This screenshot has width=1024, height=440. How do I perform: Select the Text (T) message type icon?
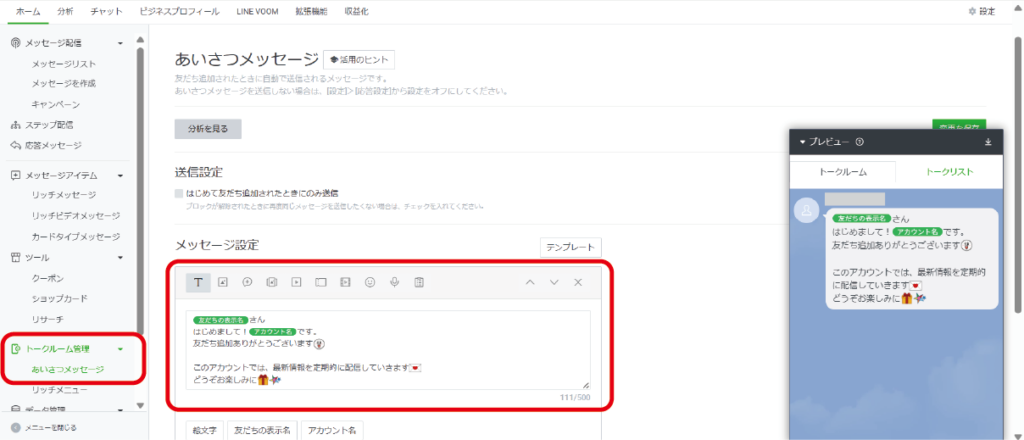[x=199, y=282]
